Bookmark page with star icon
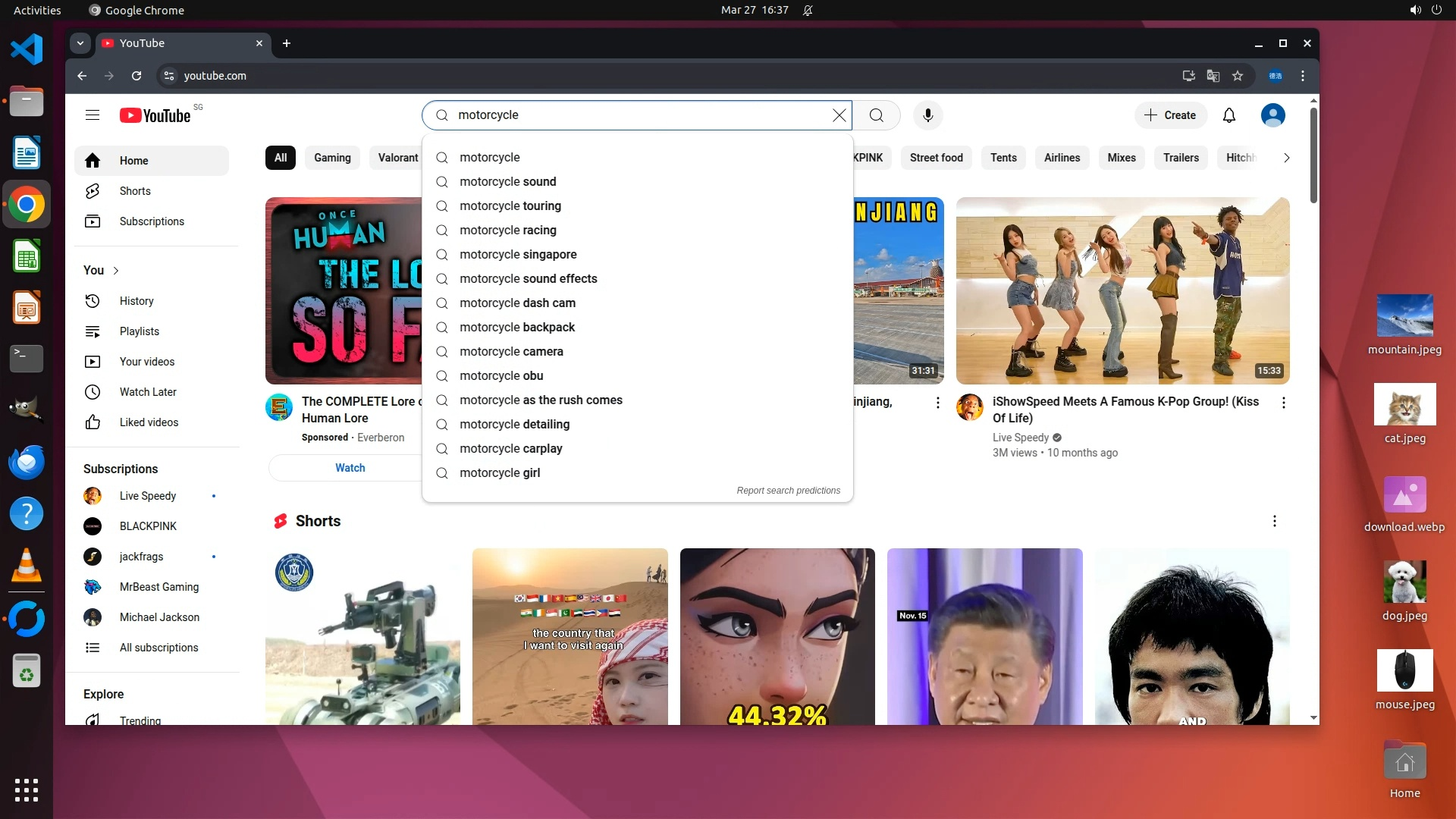Image resolution: width=1456 pixels, height=819 pixels. coord(1238,76)
